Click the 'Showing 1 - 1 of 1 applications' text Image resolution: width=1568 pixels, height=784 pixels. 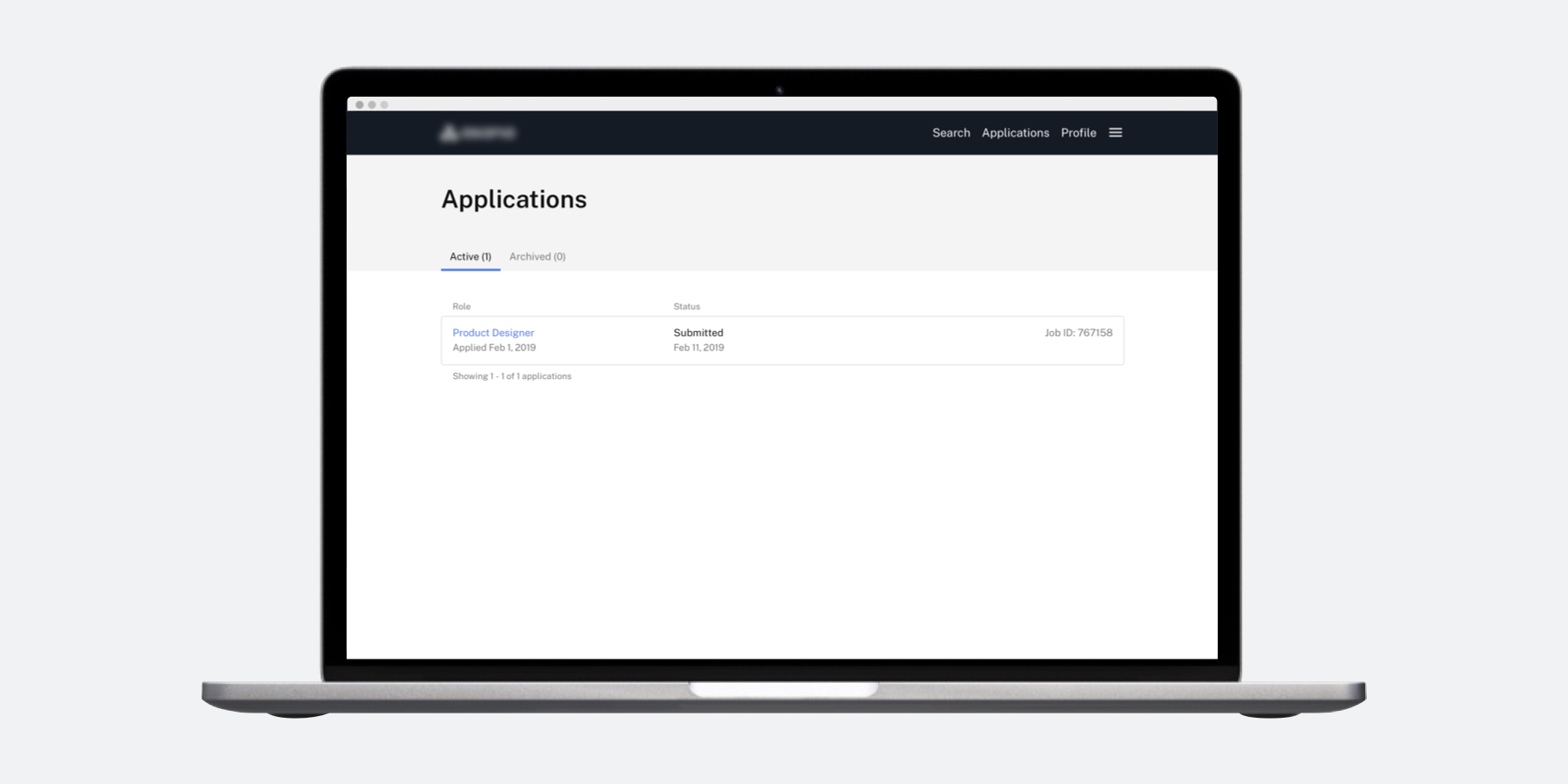click(x=511, y=375)
